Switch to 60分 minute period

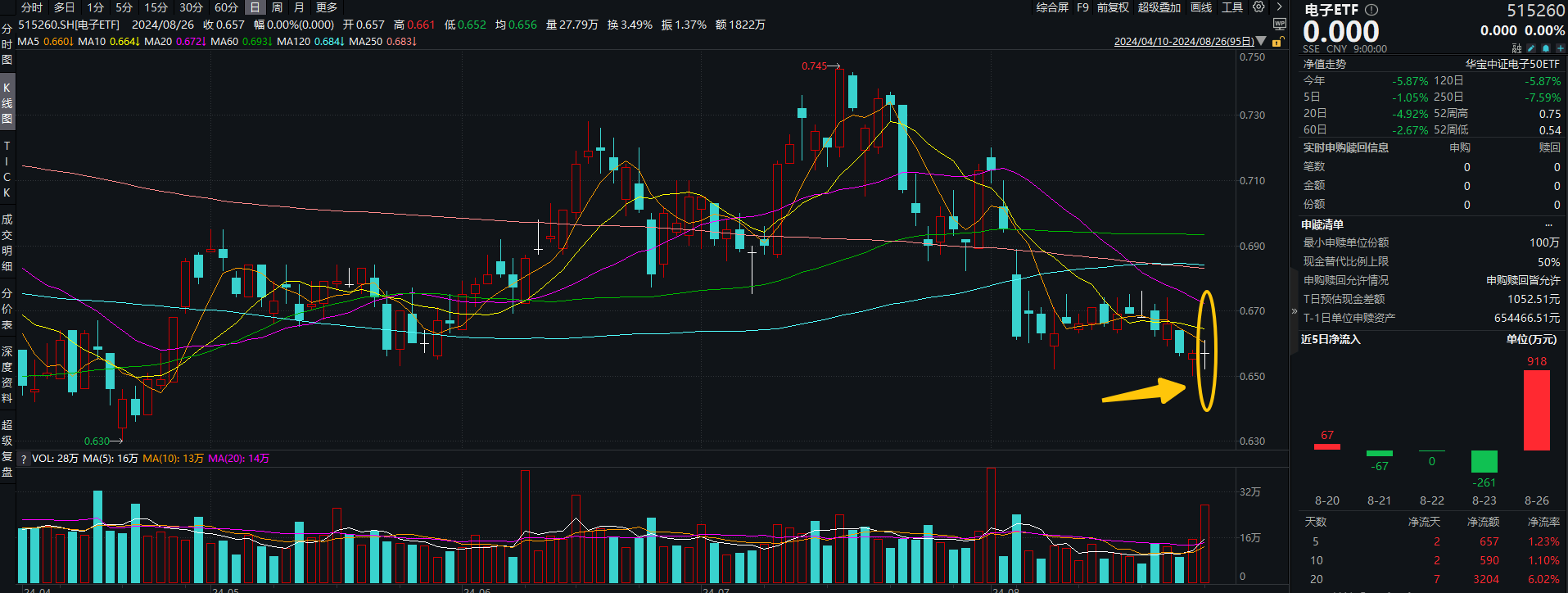226,7
